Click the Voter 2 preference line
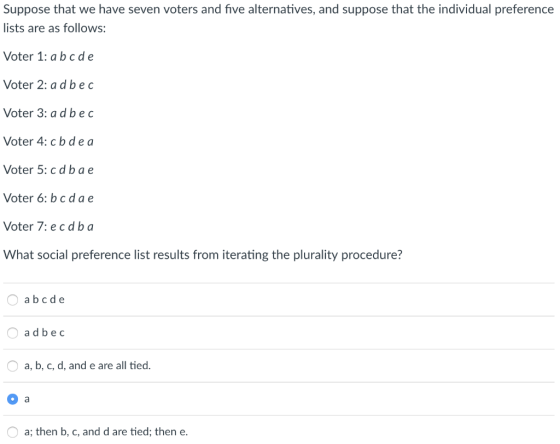This screenshot has width=560, height=444. coord(49,85)
